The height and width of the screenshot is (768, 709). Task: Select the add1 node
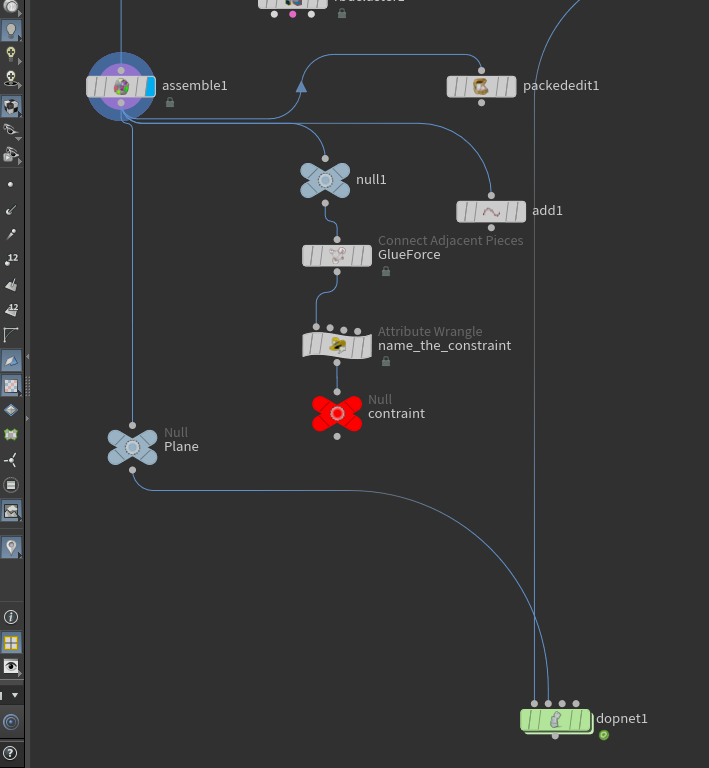[491, 212]
